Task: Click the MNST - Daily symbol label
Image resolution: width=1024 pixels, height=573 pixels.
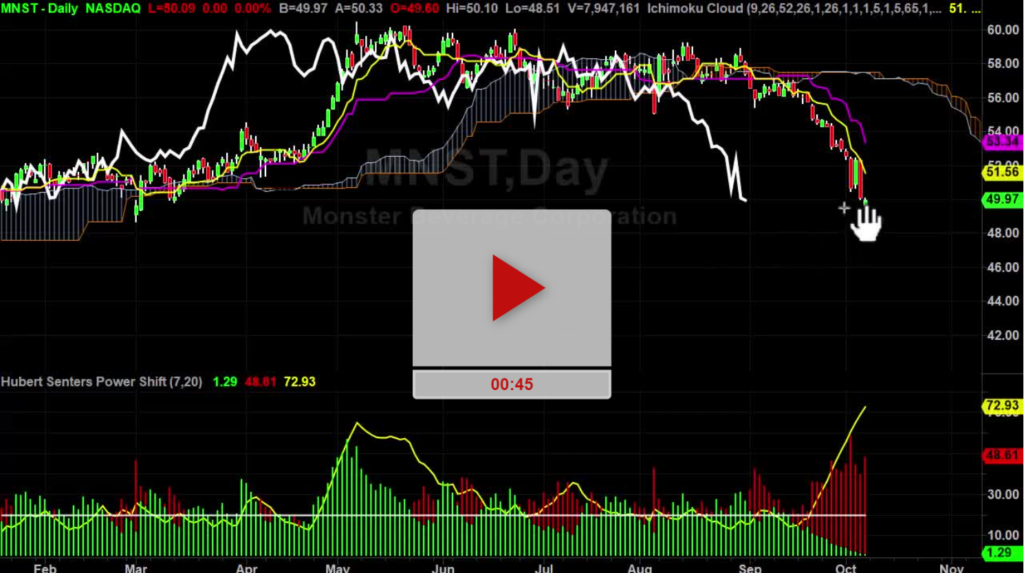Action: pos(55,9)
